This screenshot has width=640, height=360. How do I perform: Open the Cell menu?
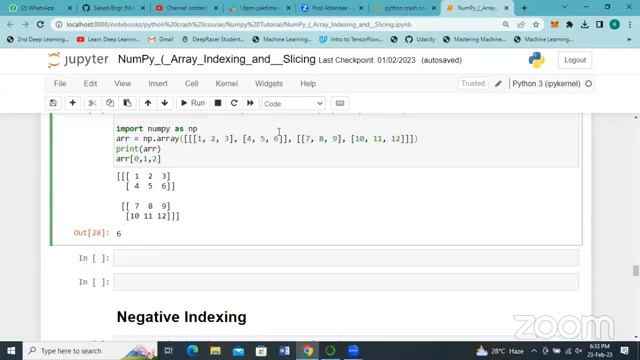tap(191, 84)
